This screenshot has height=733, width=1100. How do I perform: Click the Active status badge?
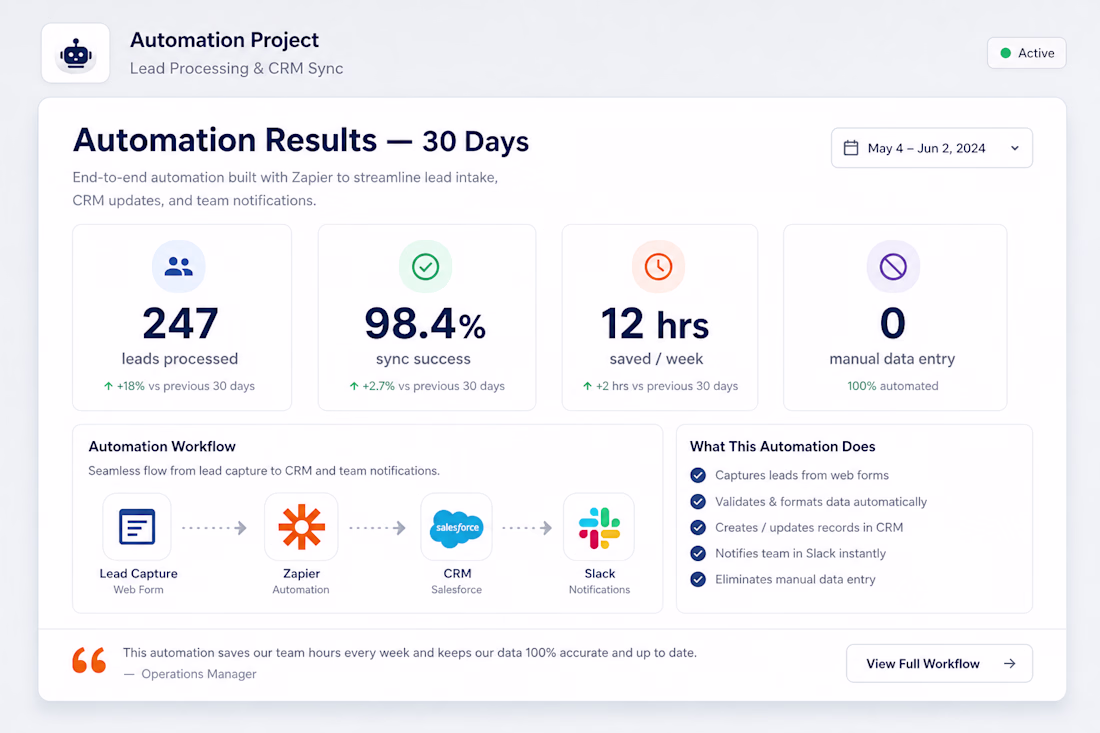[x=1026, y=53]
